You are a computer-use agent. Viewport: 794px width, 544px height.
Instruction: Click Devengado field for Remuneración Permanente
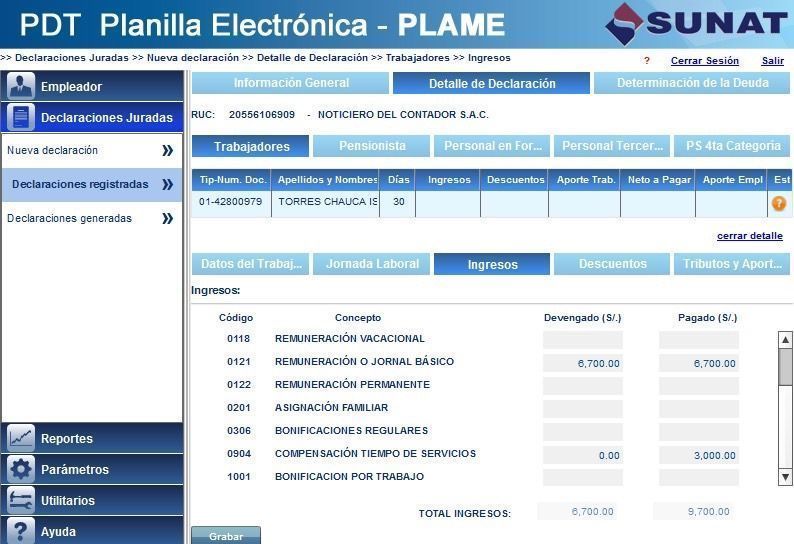click(x=582, y=386)
